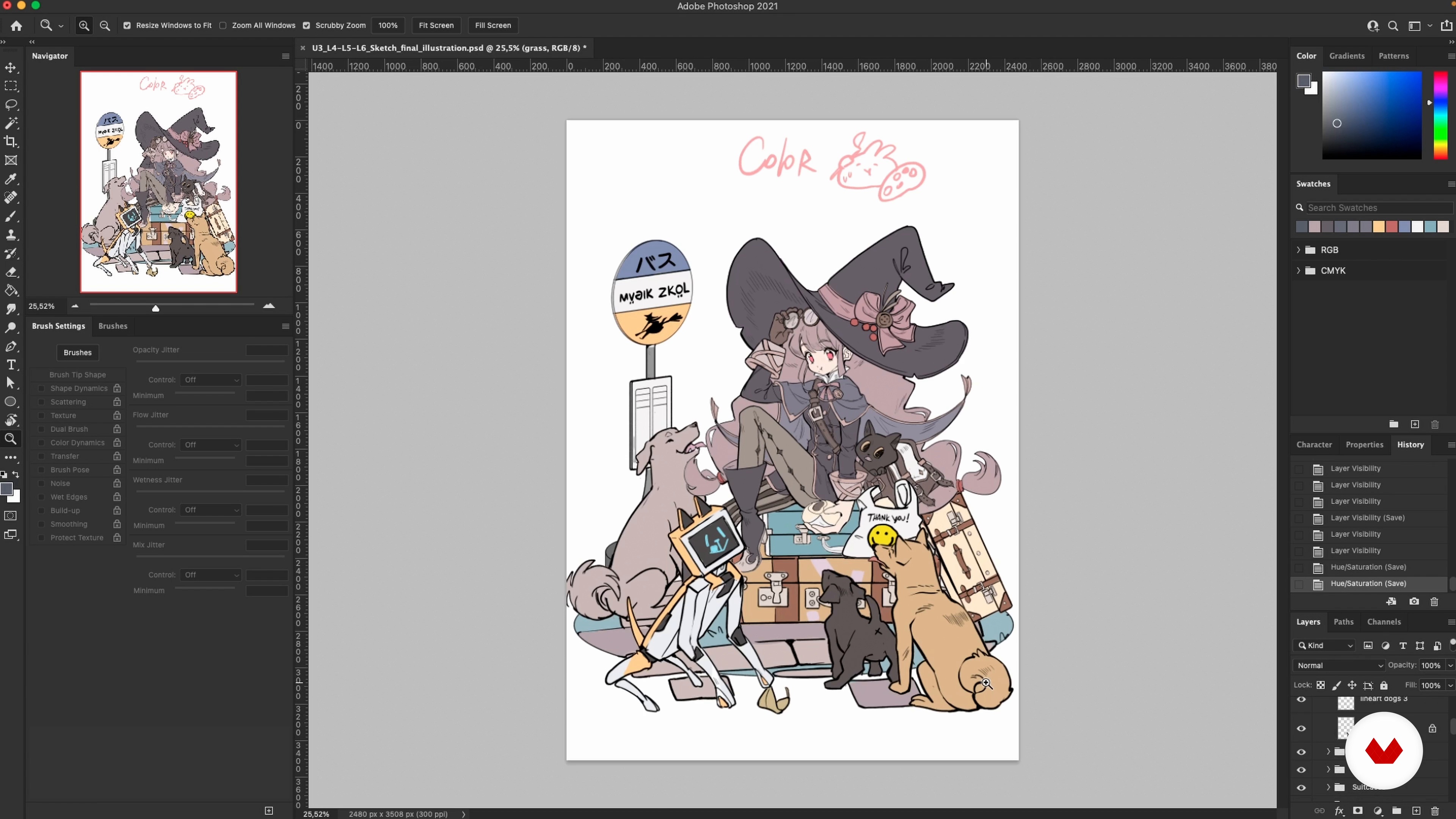Switch to the Gradients tab

[x=1346, y=56]
